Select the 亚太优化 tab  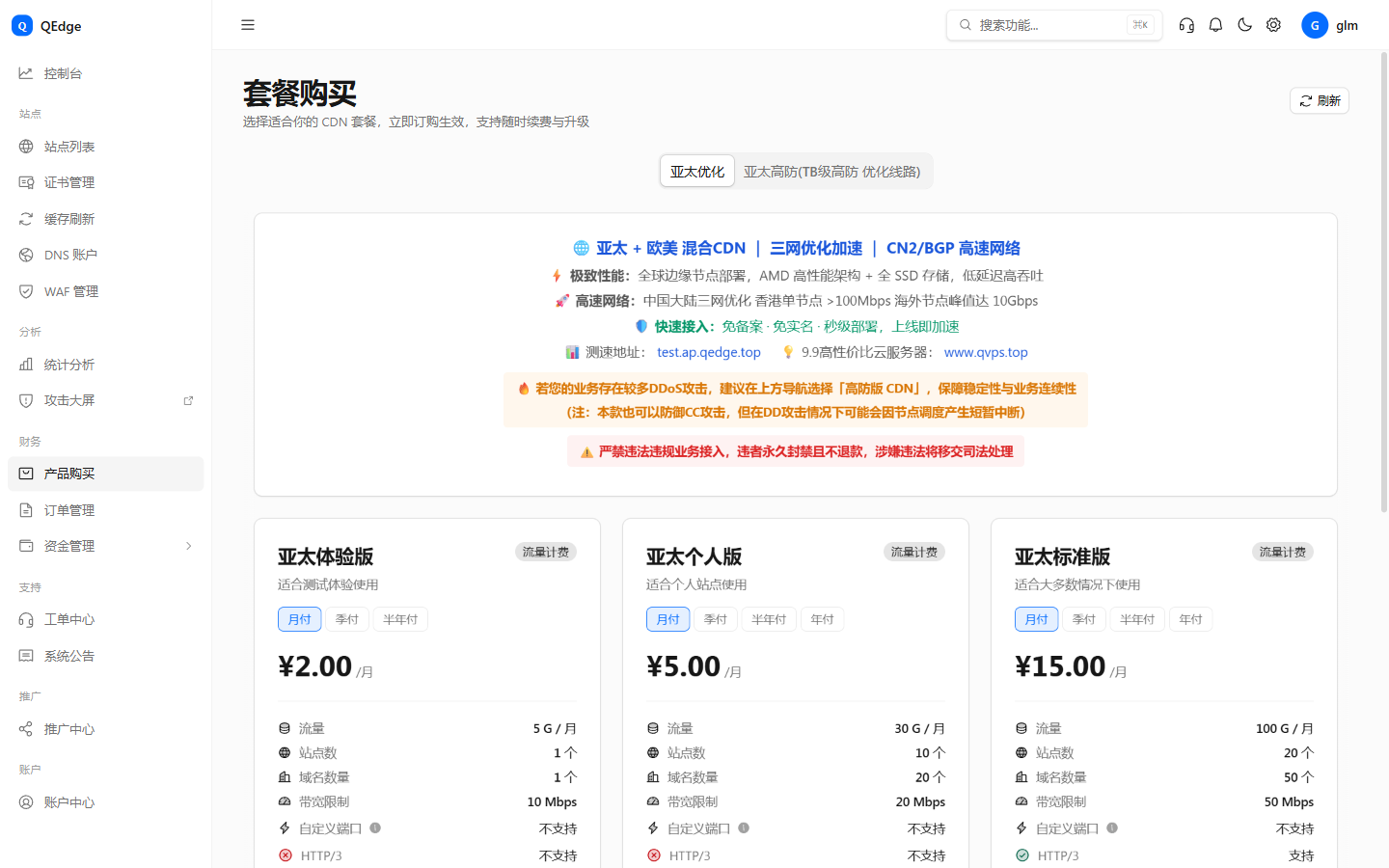click(697, 172)
